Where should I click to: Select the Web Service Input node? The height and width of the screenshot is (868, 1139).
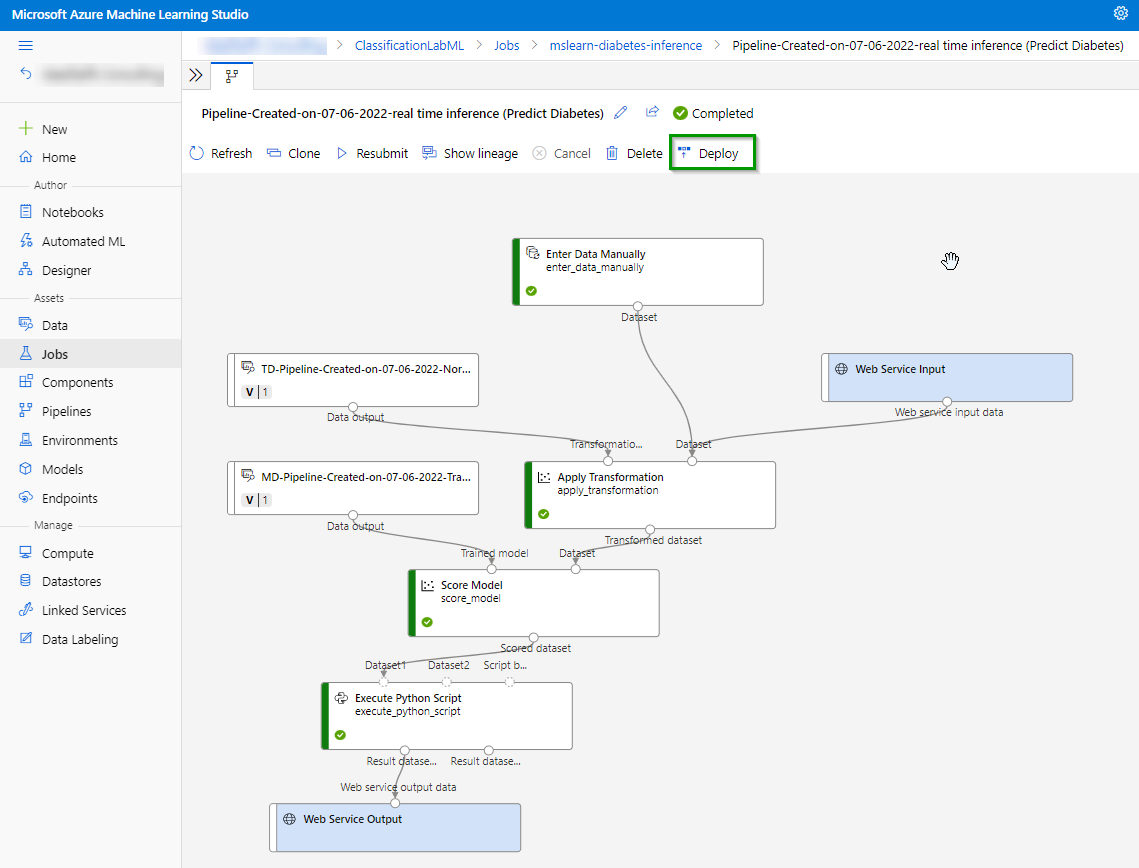(x=946, y=376)
